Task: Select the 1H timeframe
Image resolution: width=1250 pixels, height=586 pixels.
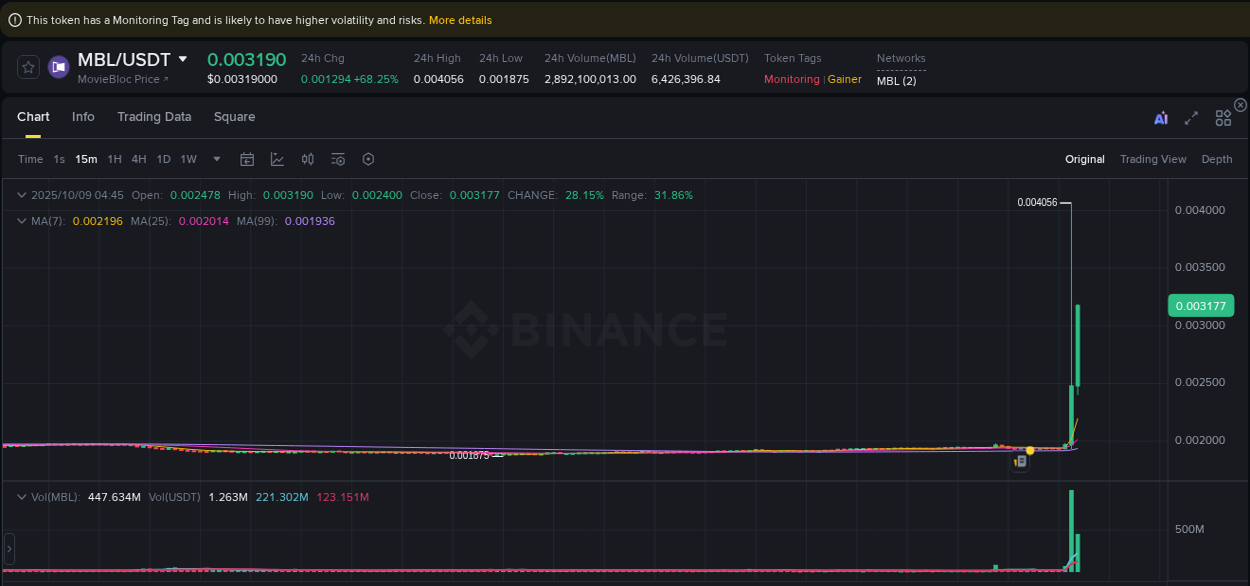Action: pos(114,159)
